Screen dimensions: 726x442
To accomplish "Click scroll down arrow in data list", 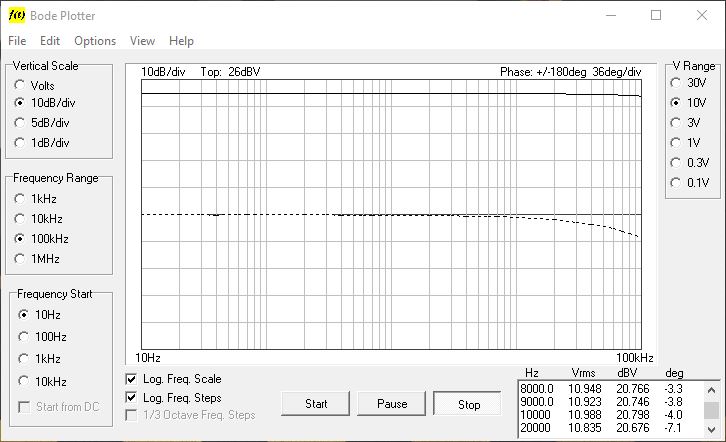I will point(712,429).
